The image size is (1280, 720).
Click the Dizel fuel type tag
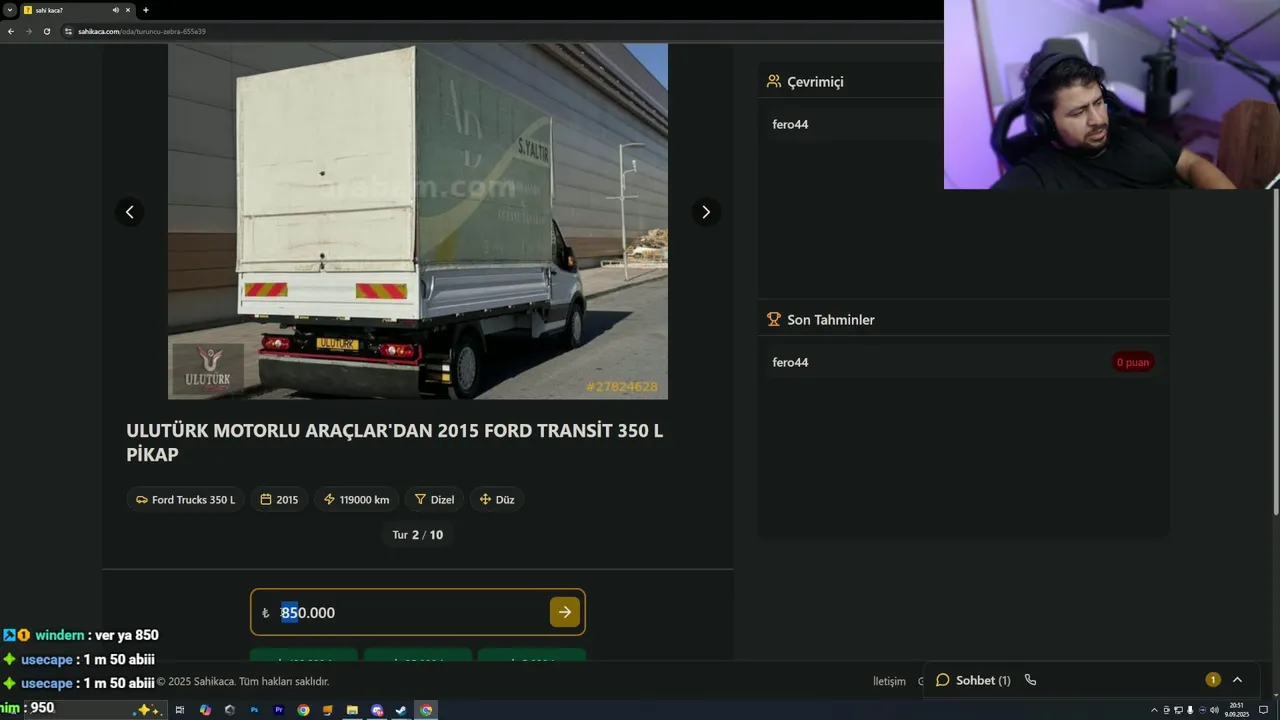pos(435,499)
